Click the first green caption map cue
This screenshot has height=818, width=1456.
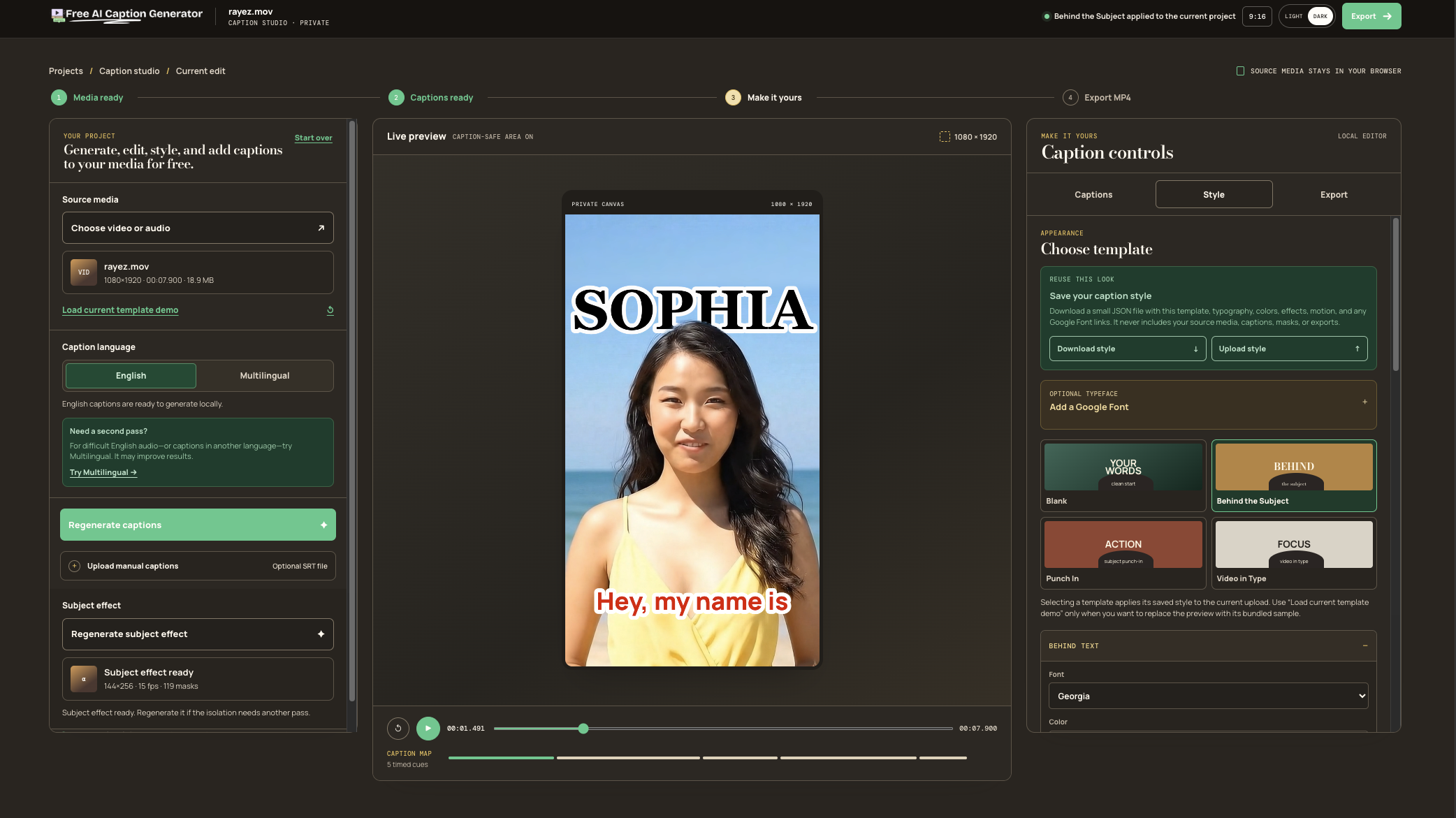tap(501, 758)
